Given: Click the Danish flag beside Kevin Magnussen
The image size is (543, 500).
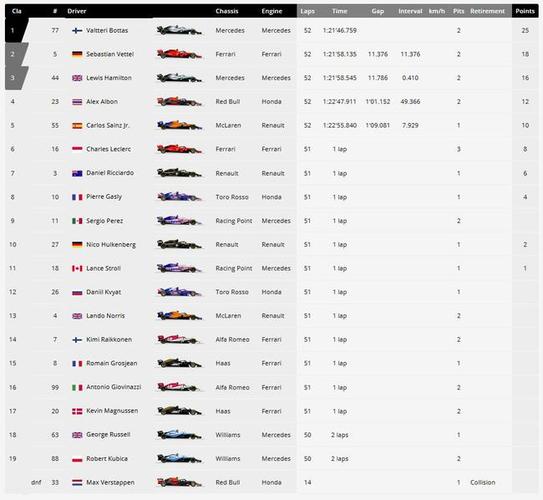Looking at the screenshot, I should [x=77, y=411].
